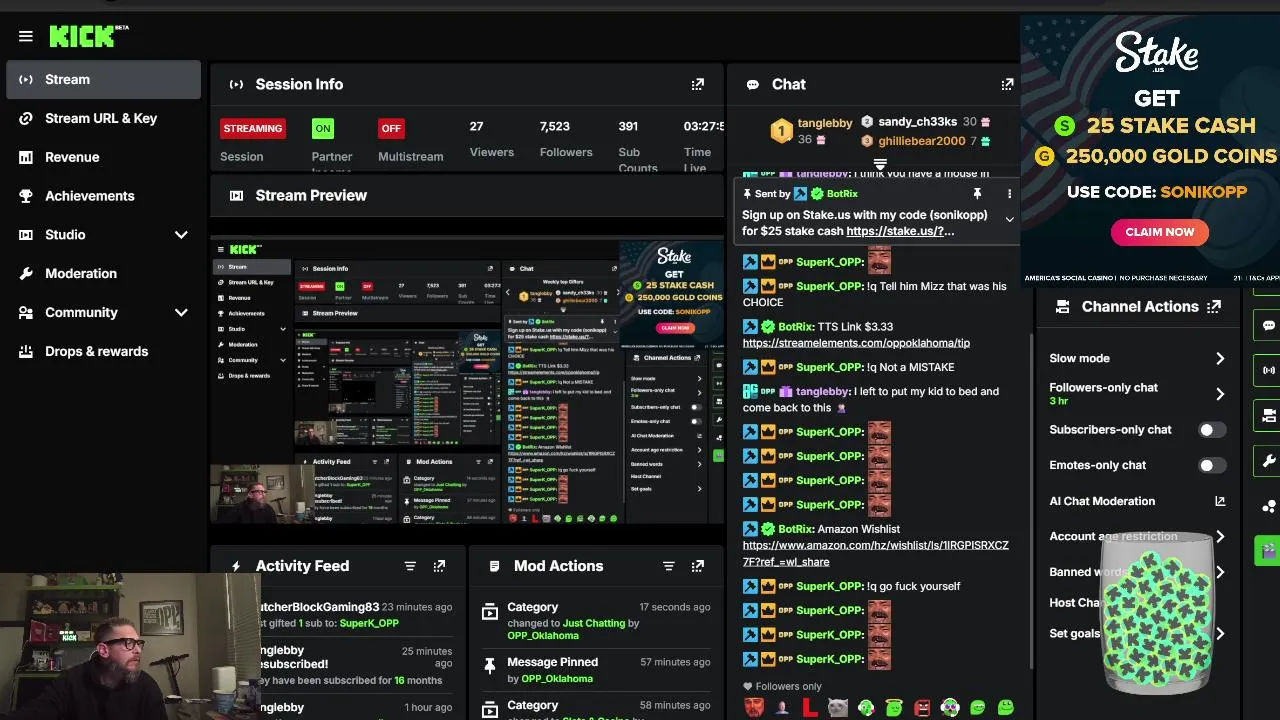The height and width of the screenshot is (720, 1280).
Task: Pop out the Chat panel
Action: pos(1007,84)
